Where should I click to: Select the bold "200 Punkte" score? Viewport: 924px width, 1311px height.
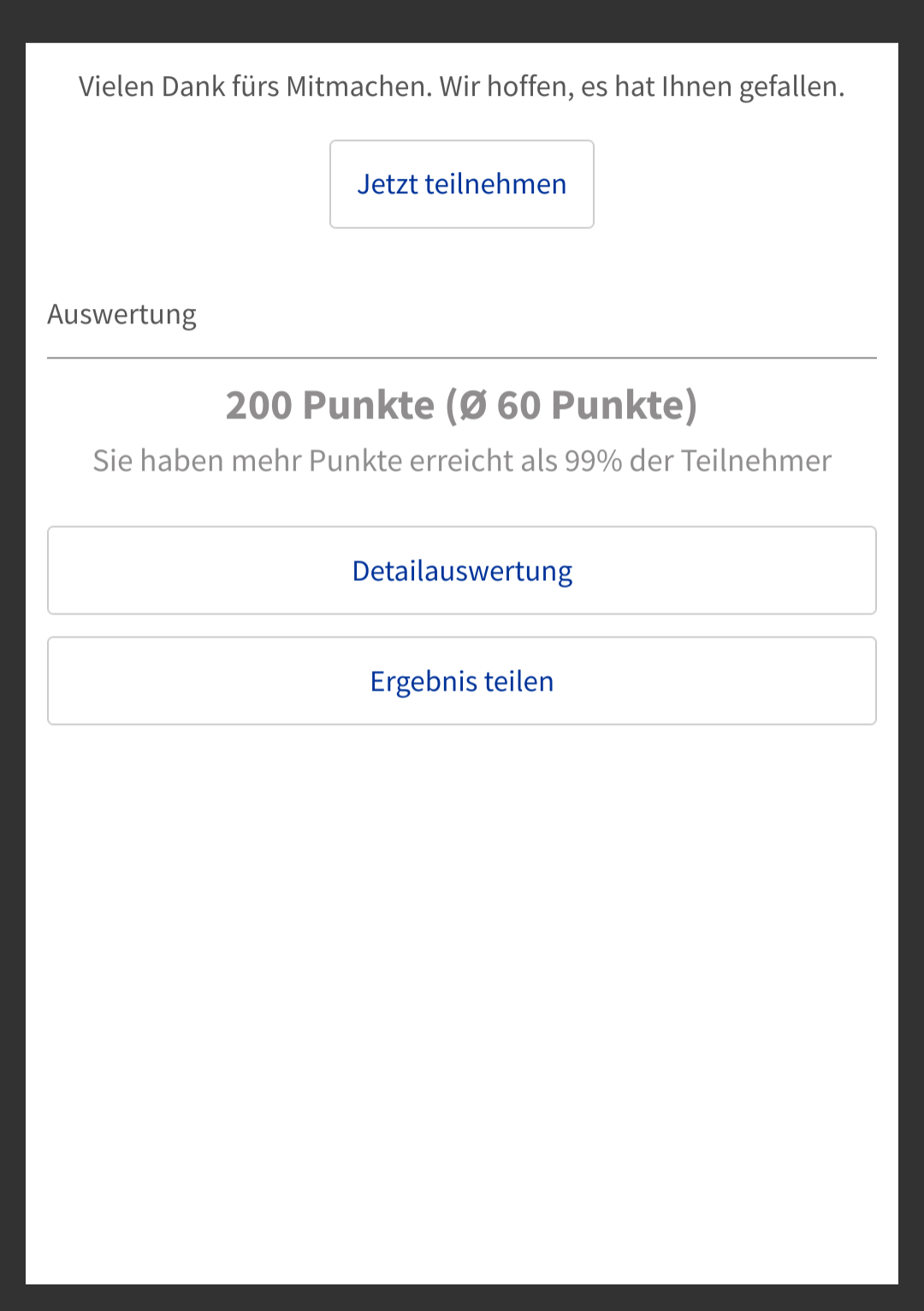click(330, 406)
